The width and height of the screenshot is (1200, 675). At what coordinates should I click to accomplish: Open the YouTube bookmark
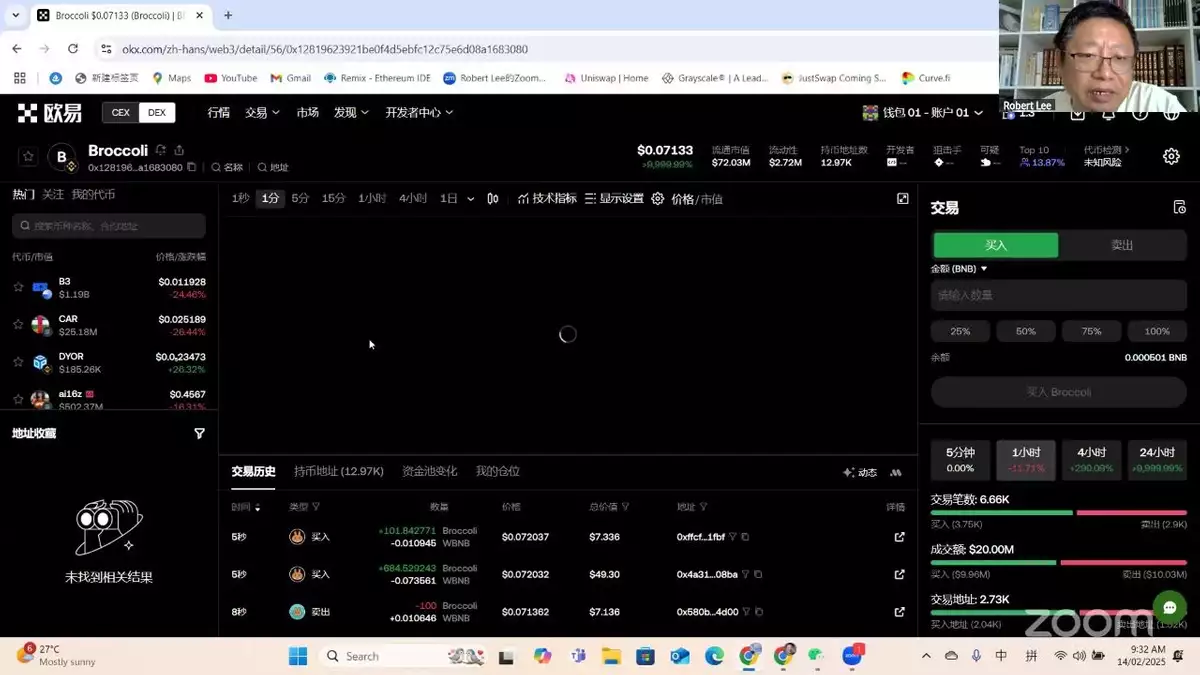(231, 78)
